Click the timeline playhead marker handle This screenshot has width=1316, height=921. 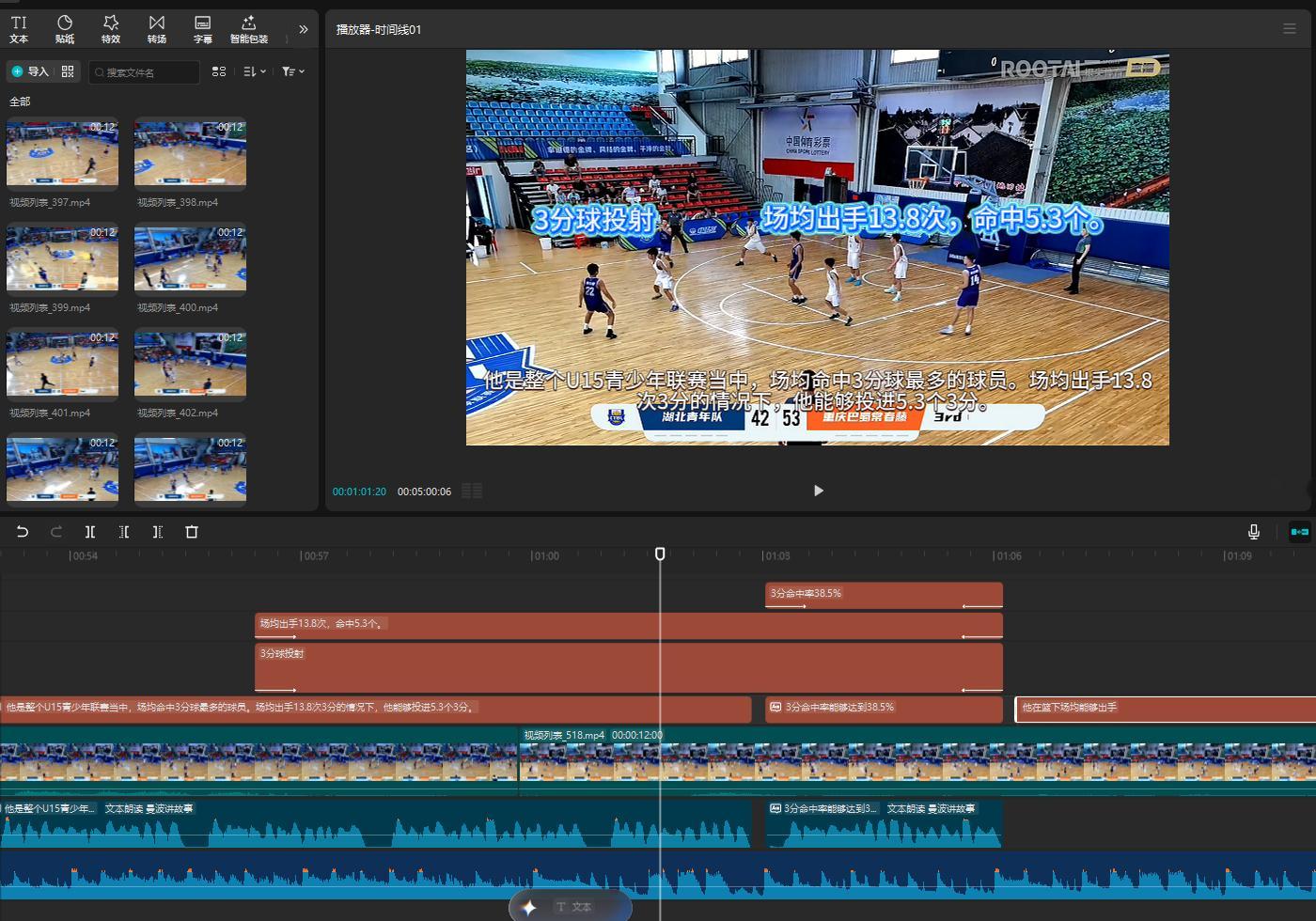660,554
